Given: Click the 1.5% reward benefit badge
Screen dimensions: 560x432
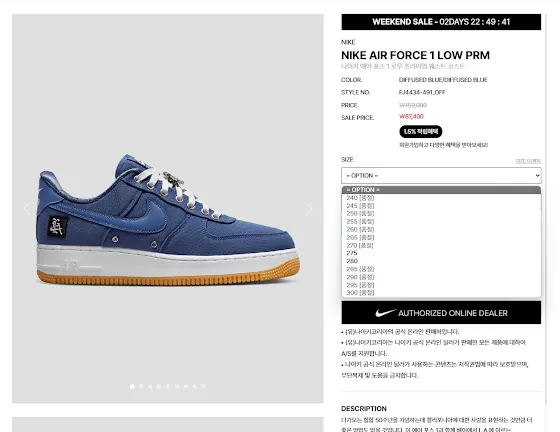Looking at the screenshot, I should [x=420, y=132].
